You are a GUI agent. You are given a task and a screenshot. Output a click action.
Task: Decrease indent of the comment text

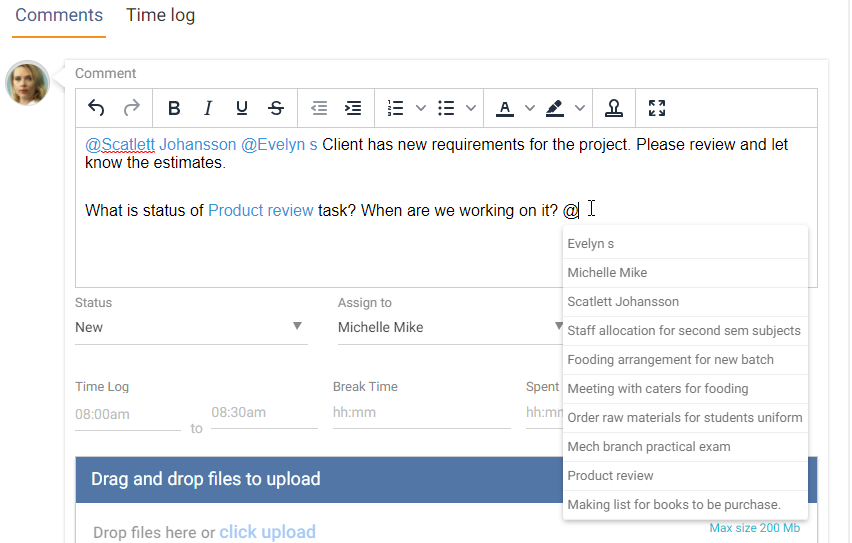(x=319, y=108)
